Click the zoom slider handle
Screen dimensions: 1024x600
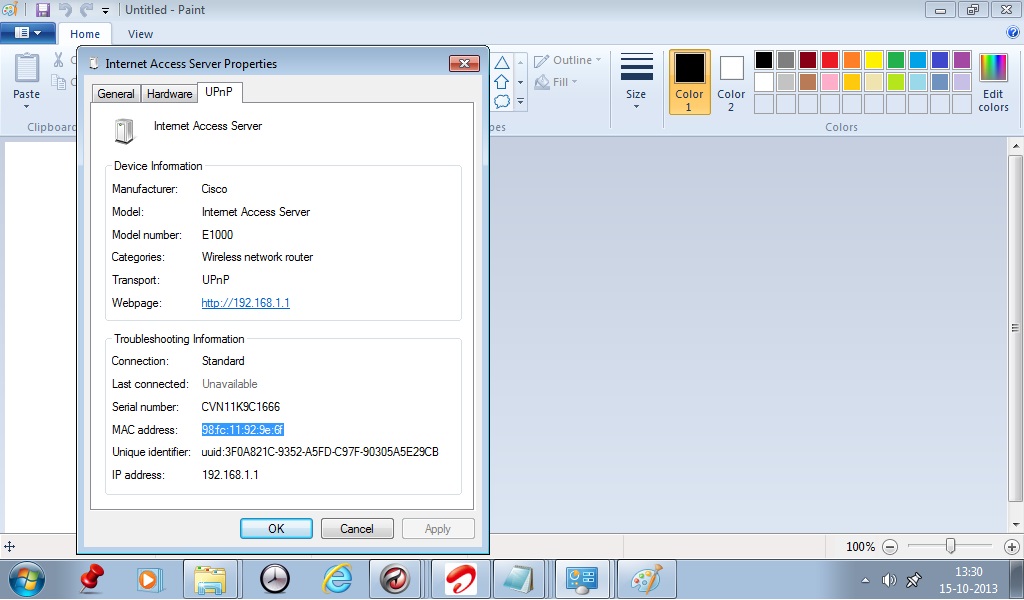click(x=951, y=546)
